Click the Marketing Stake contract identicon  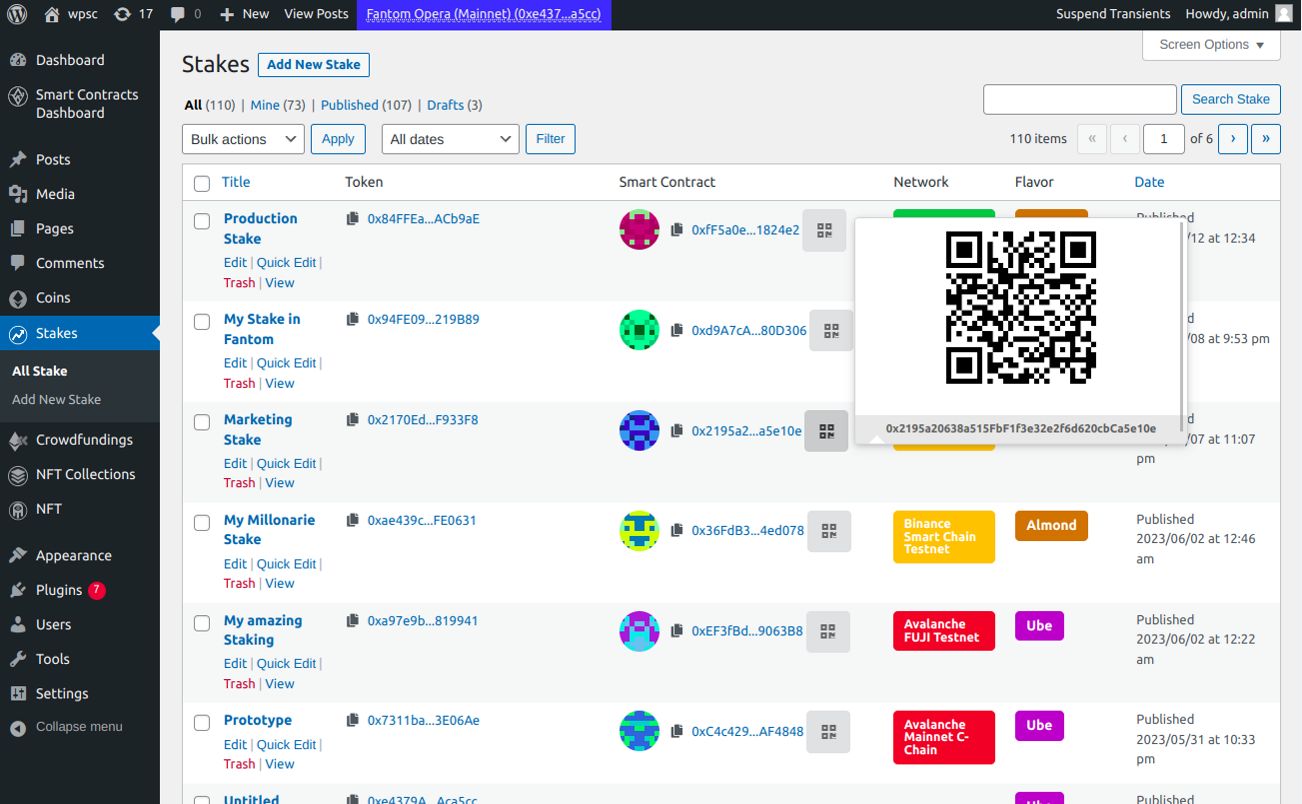click(639, 431)
